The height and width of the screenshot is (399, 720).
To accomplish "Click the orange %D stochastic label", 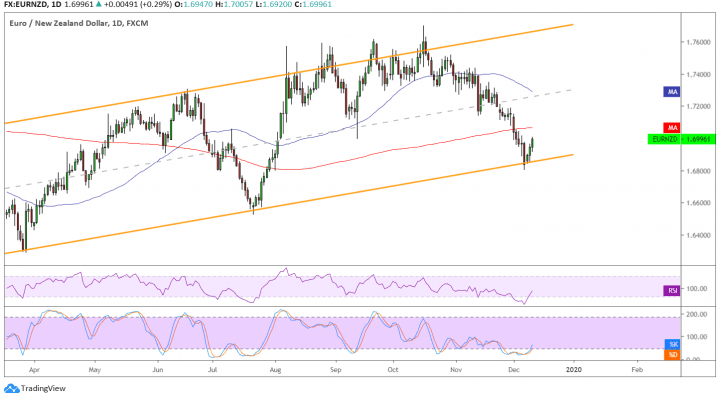I will [x=672, y=354].
